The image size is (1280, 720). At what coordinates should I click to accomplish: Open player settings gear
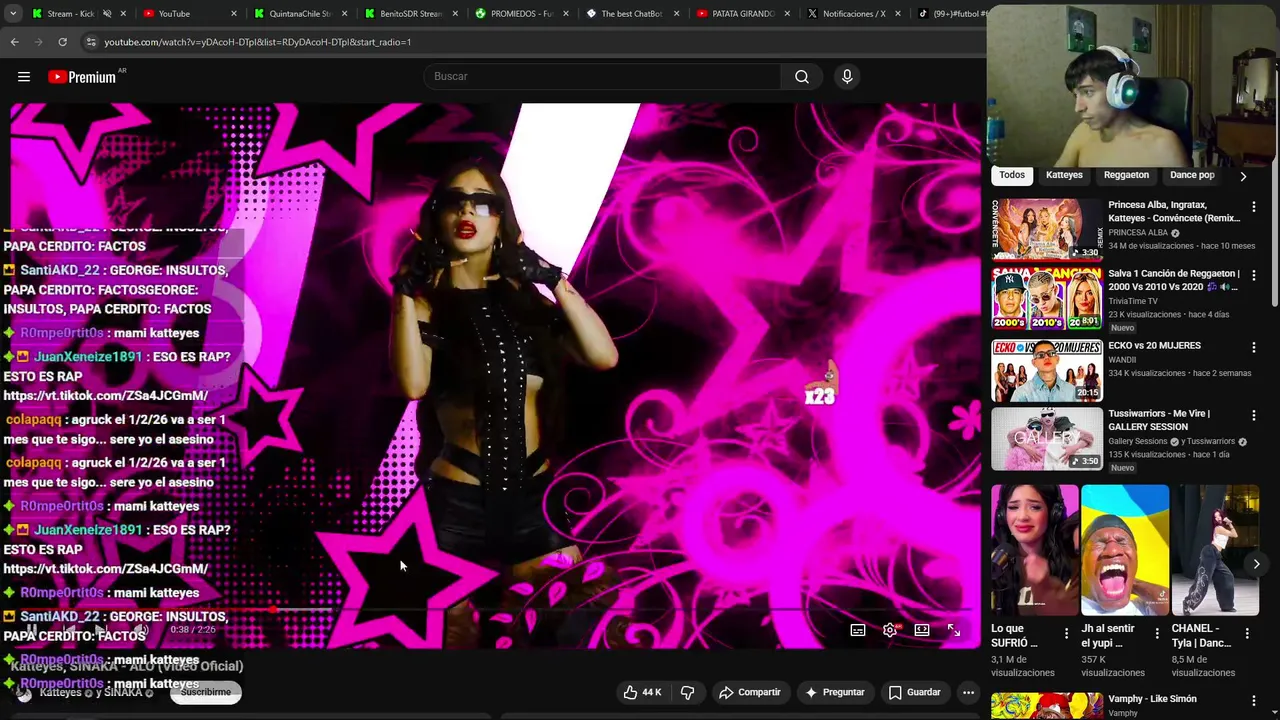click(890, 630)
